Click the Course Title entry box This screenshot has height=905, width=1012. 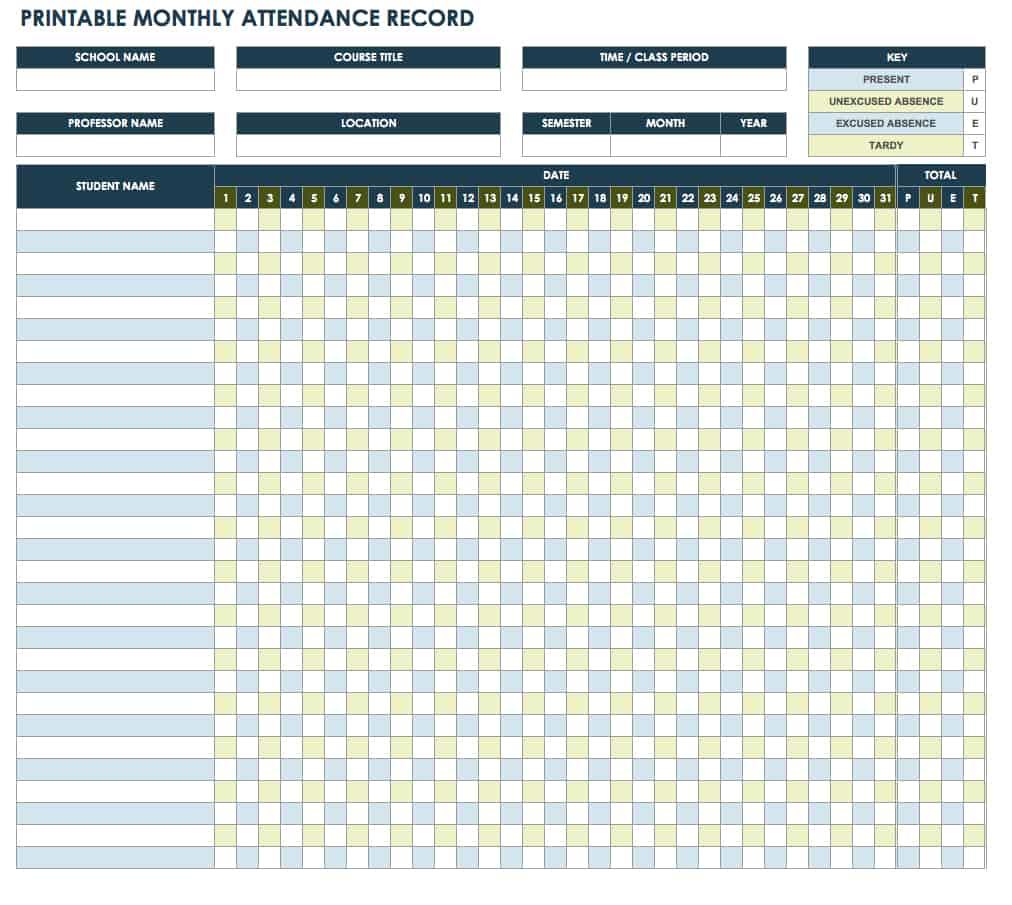(368, 78)
